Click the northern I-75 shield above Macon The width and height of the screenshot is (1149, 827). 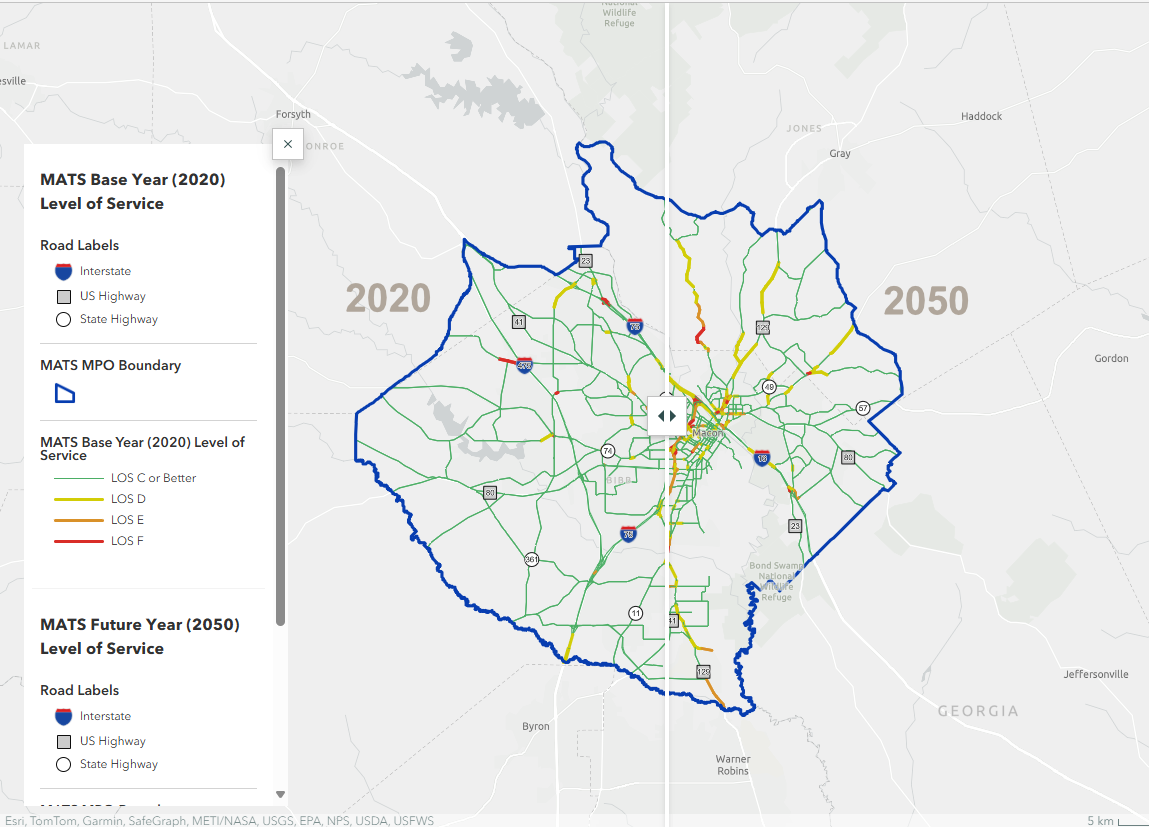pos(635,325)
